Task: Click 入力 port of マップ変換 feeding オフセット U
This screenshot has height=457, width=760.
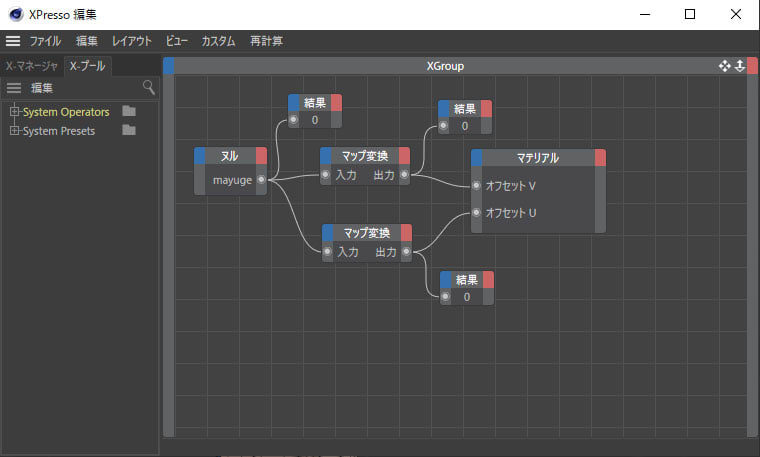Action: (x=327, y=252)
